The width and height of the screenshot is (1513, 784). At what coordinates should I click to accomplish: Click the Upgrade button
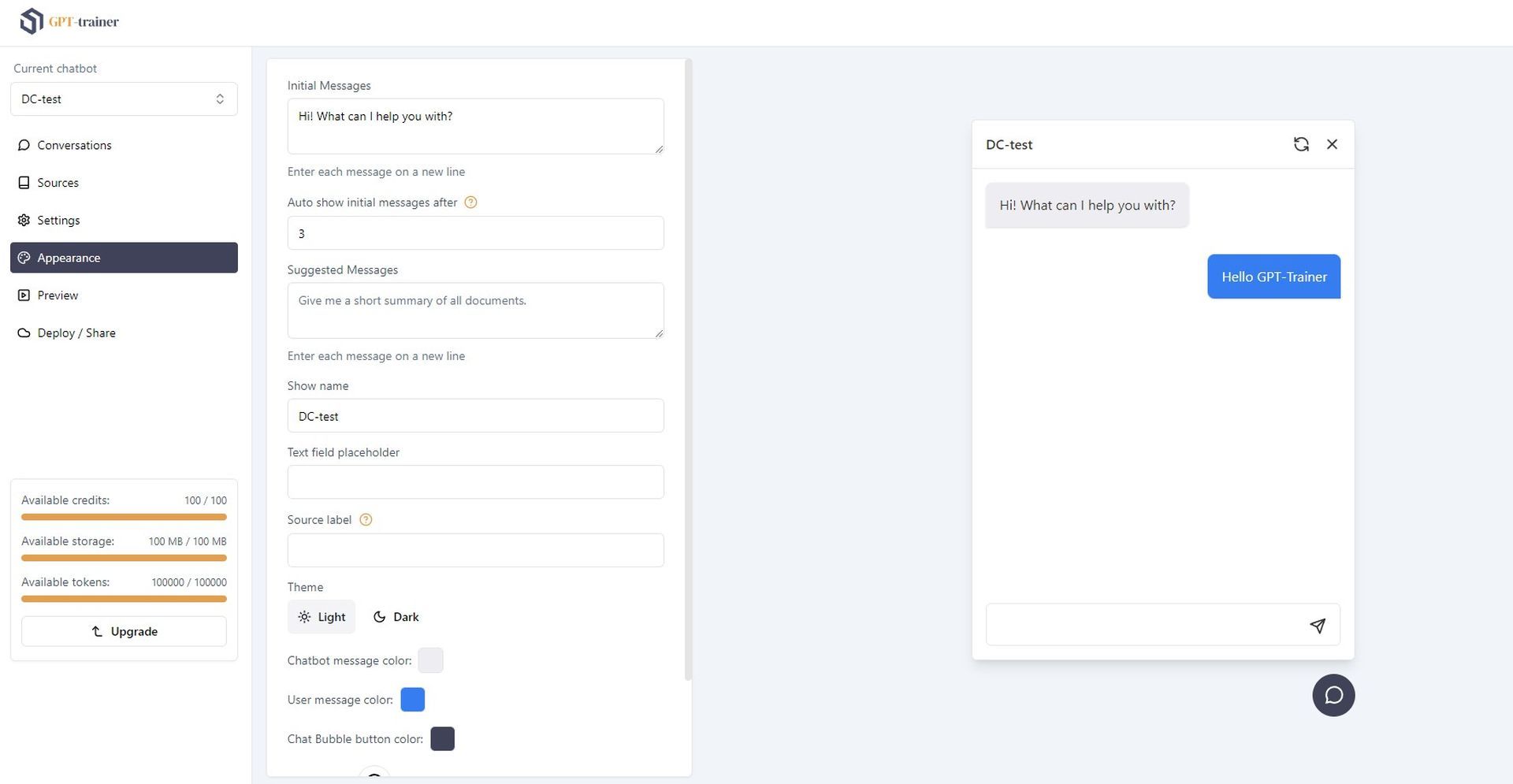tap(124, 631)
